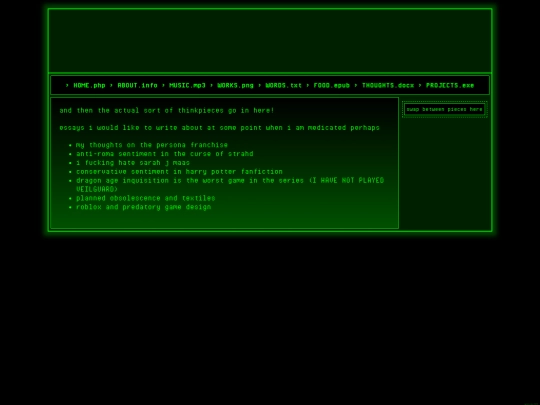Select THOUGHTS.docx in the navigation
540x405 pixels.
(x=388, y=85)
